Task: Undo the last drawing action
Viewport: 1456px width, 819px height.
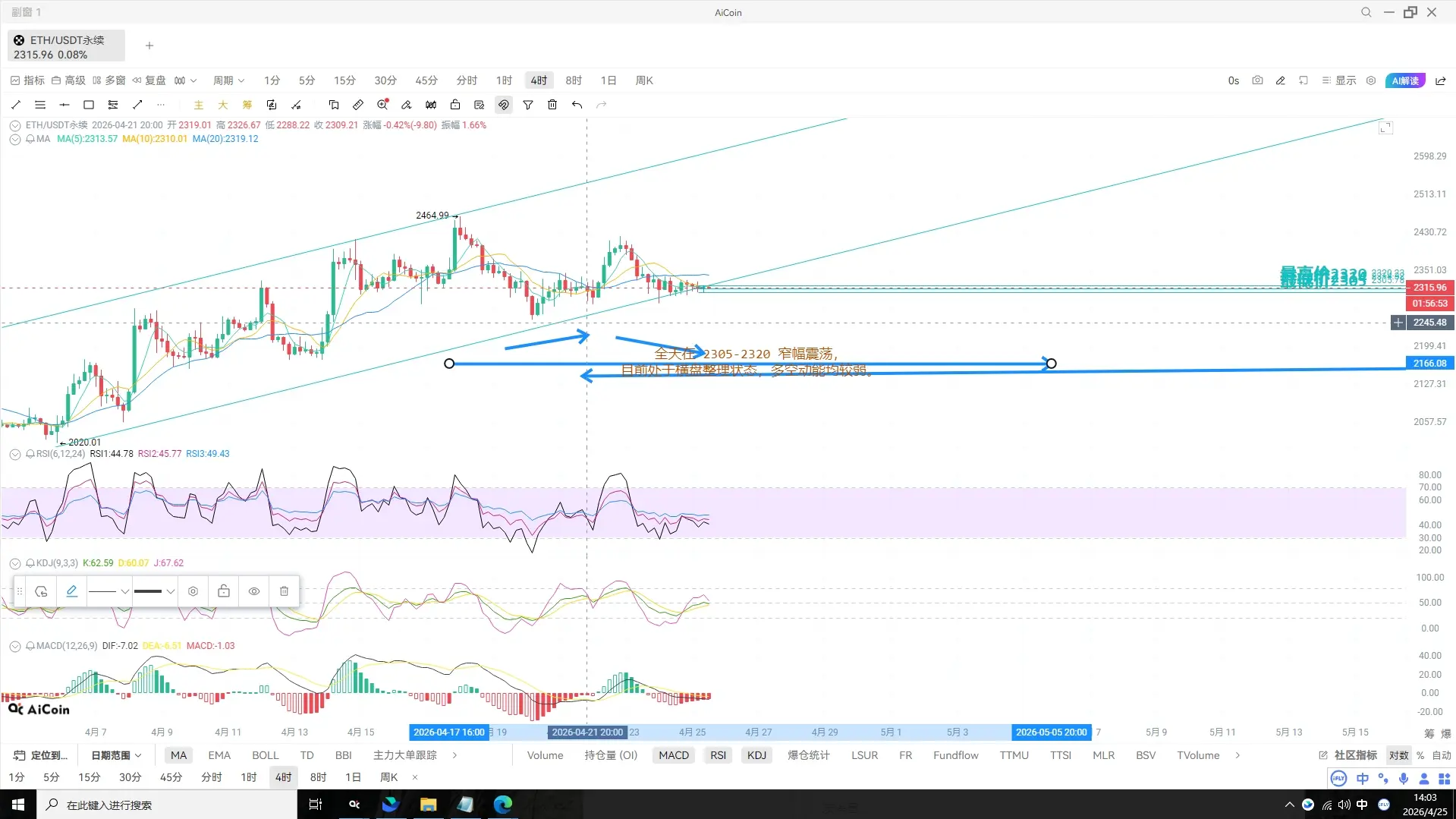Action: pyautogui.click(x=577, y=105)
